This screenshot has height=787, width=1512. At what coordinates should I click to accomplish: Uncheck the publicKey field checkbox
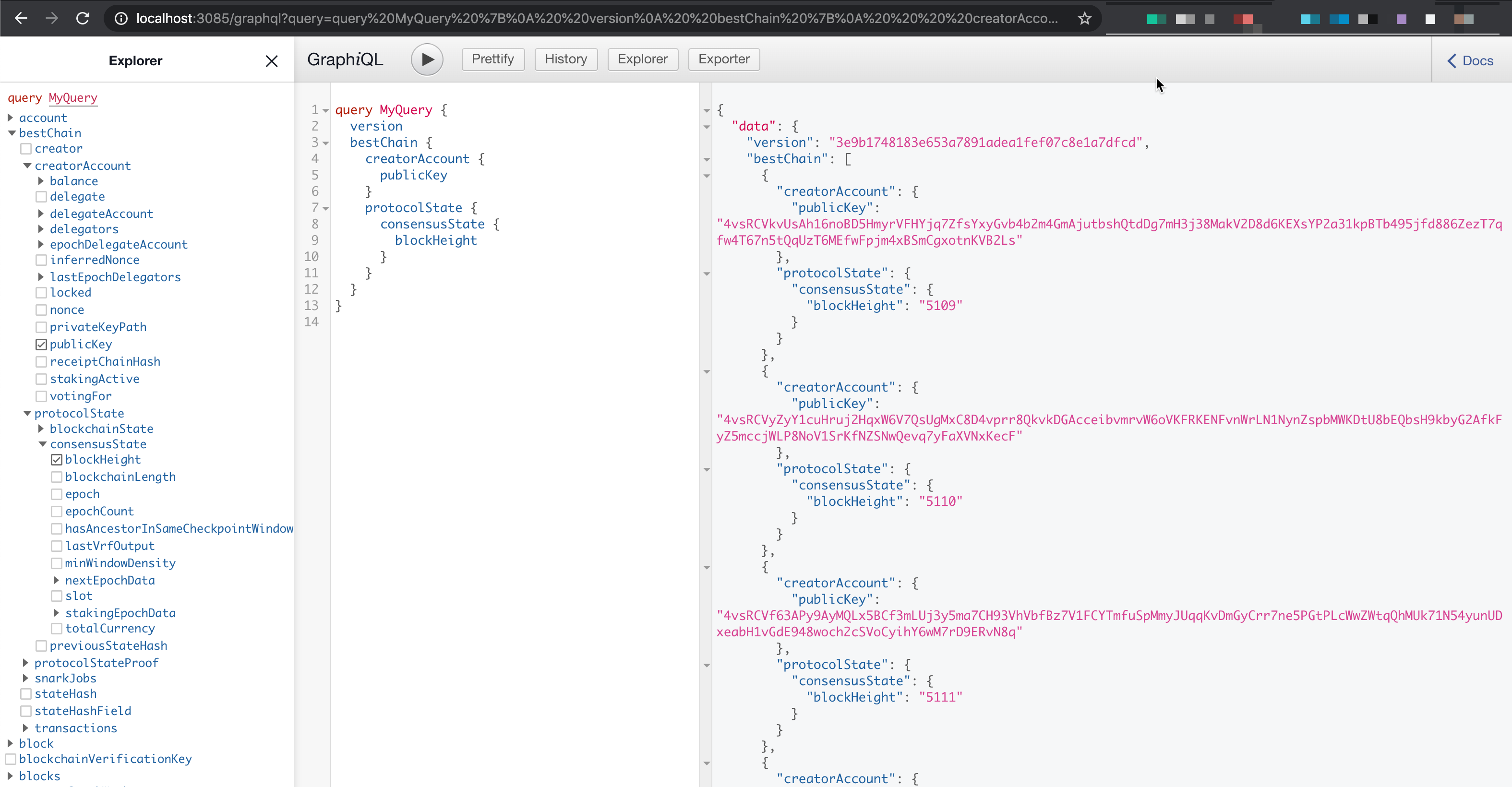[41, 345]
